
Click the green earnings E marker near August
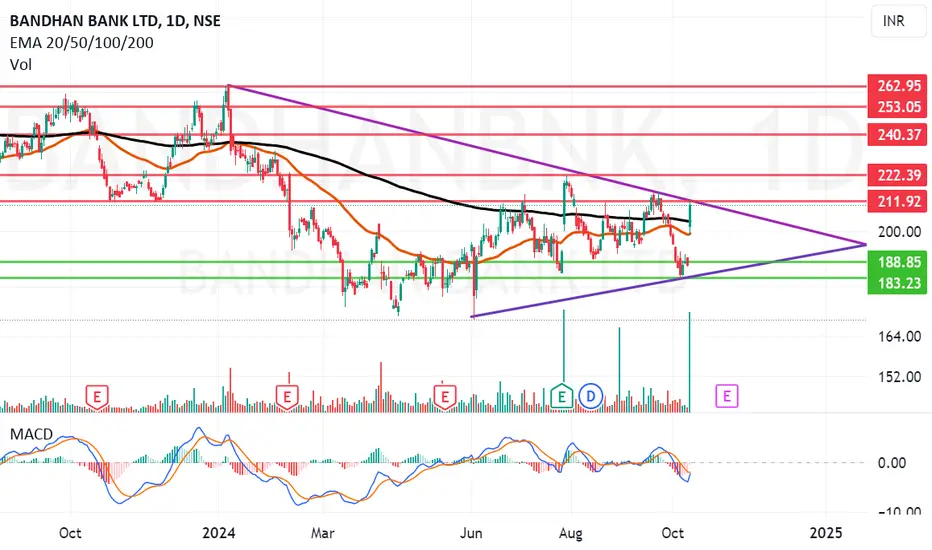pos(562,397)
